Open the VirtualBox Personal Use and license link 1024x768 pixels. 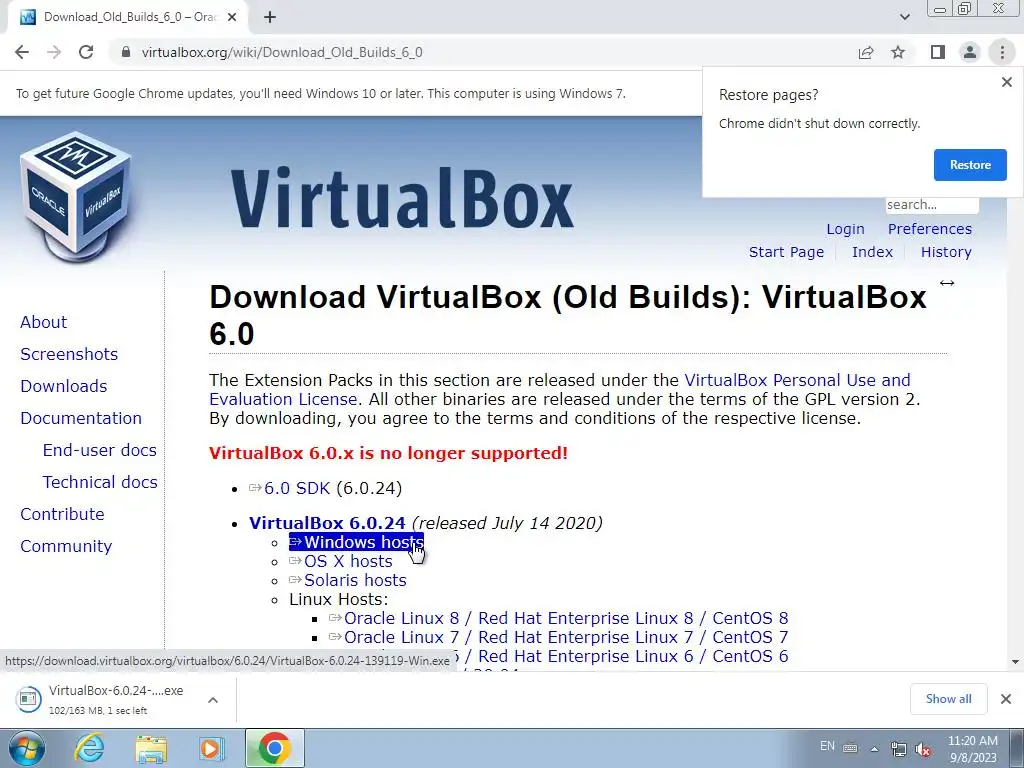[797, 380]
